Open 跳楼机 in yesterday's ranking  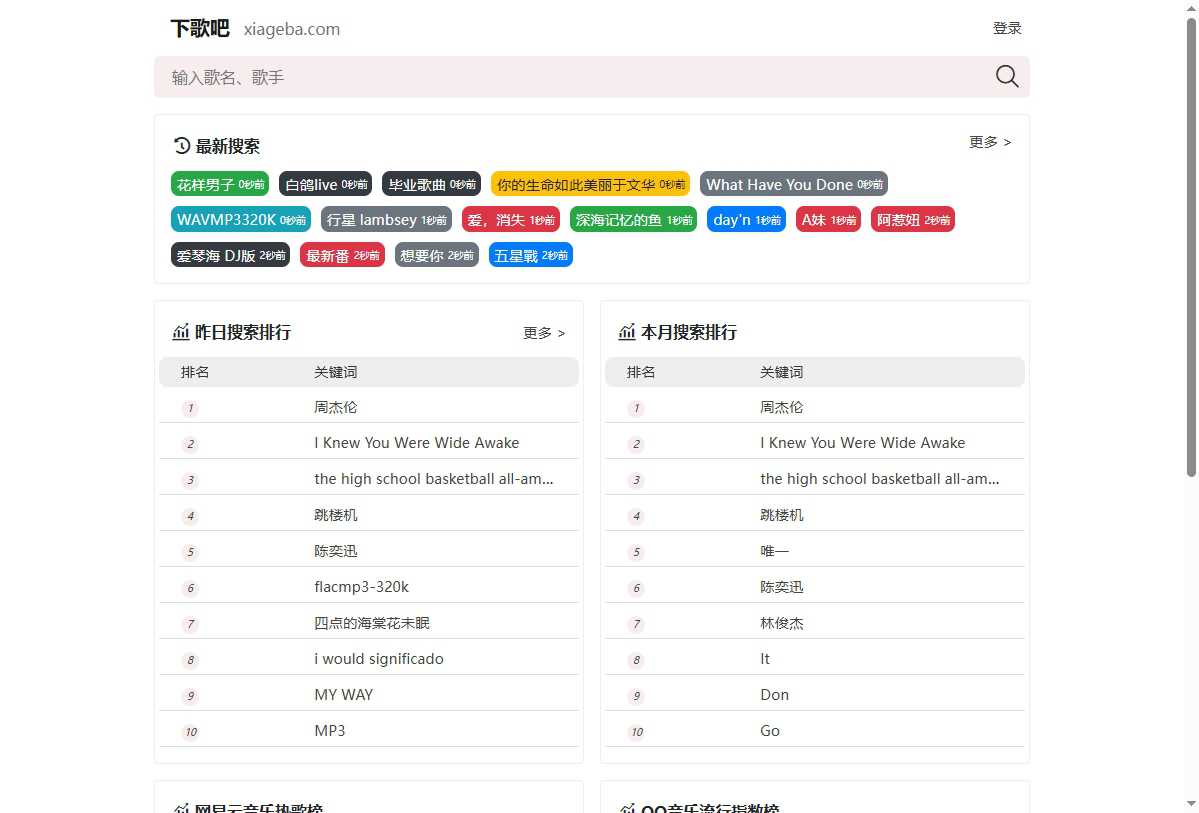[x=336, y=515]
